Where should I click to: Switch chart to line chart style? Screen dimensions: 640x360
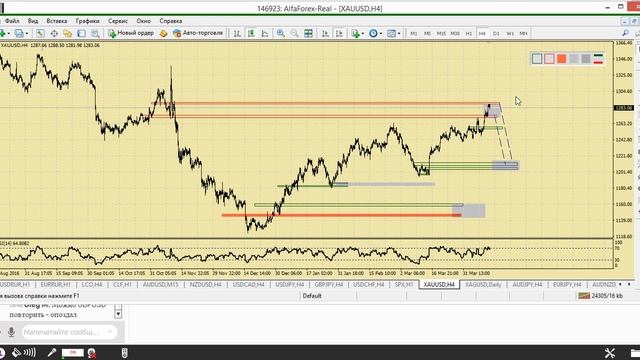pyautogui.click(x=265, y=33)
